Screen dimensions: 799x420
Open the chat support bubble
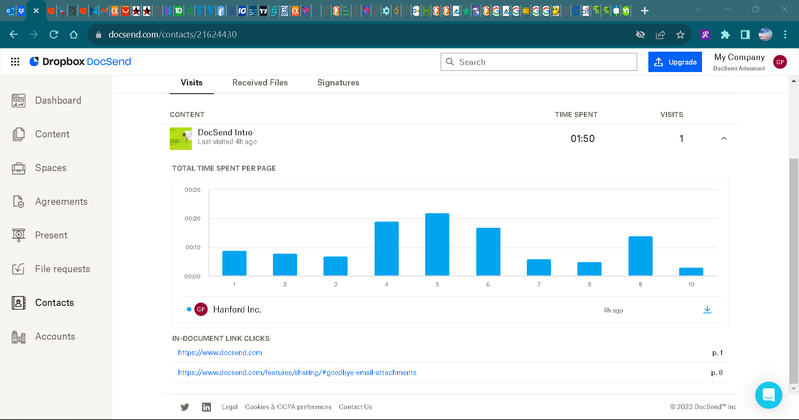tap(768, 395)
